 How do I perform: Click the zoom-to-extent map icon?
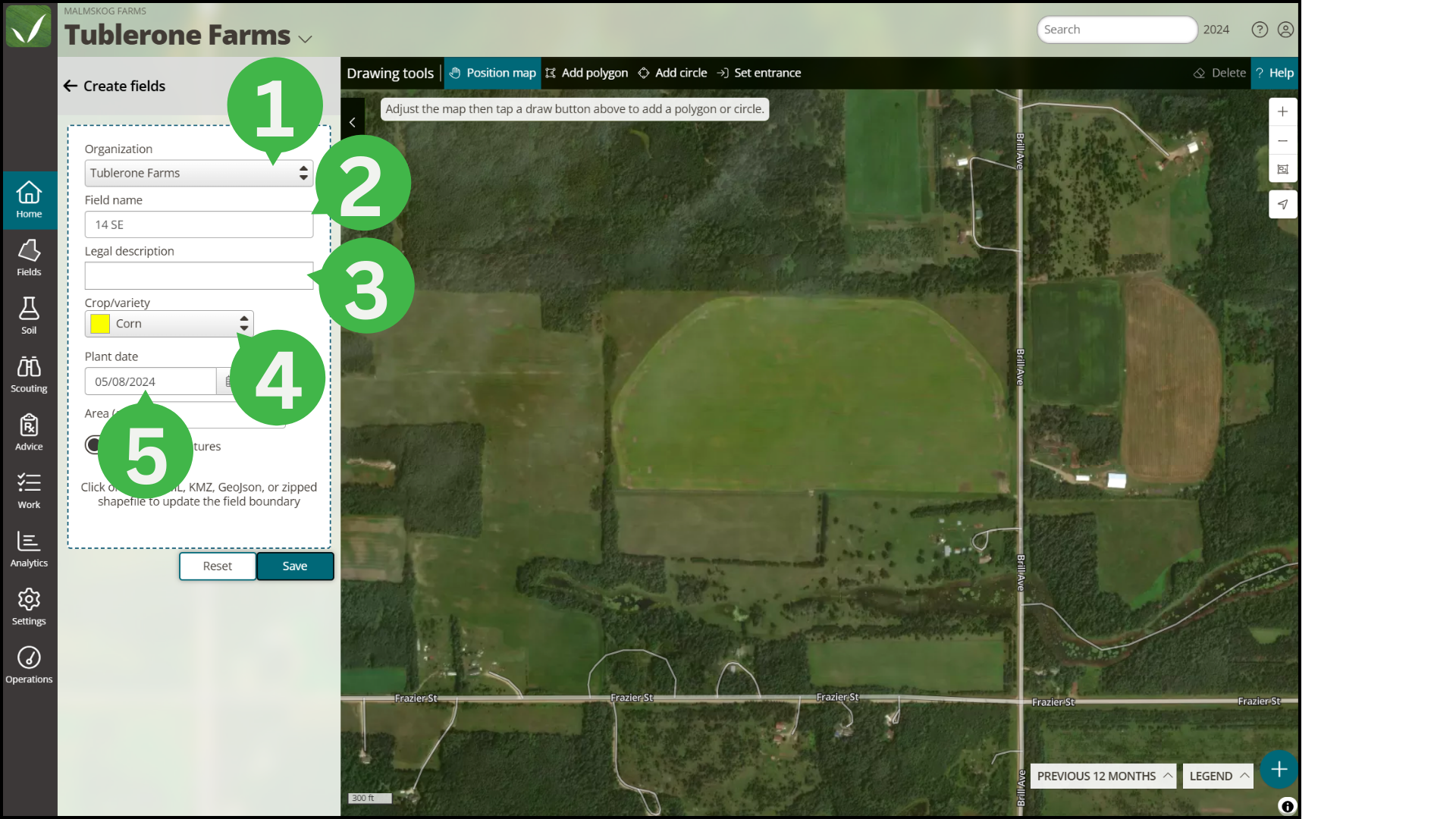pos(1282,169)
